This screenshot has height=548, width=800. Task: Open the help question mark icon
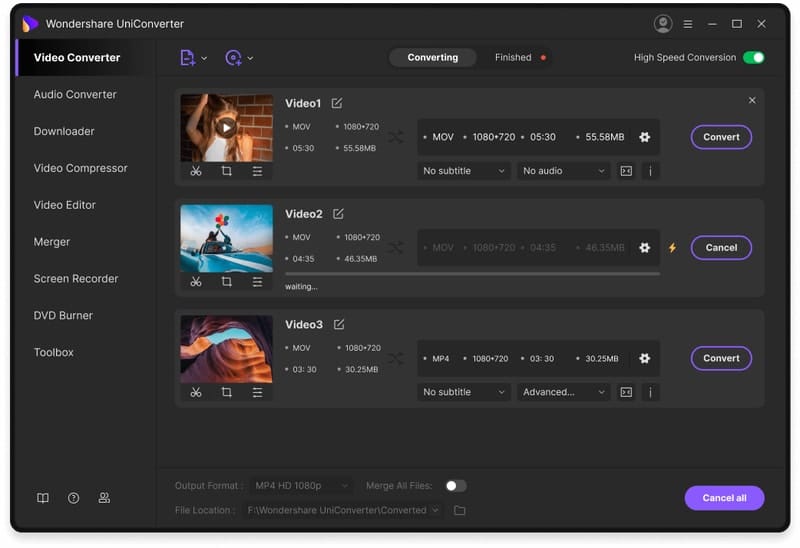pyautogui.click(x=73, y=498)
